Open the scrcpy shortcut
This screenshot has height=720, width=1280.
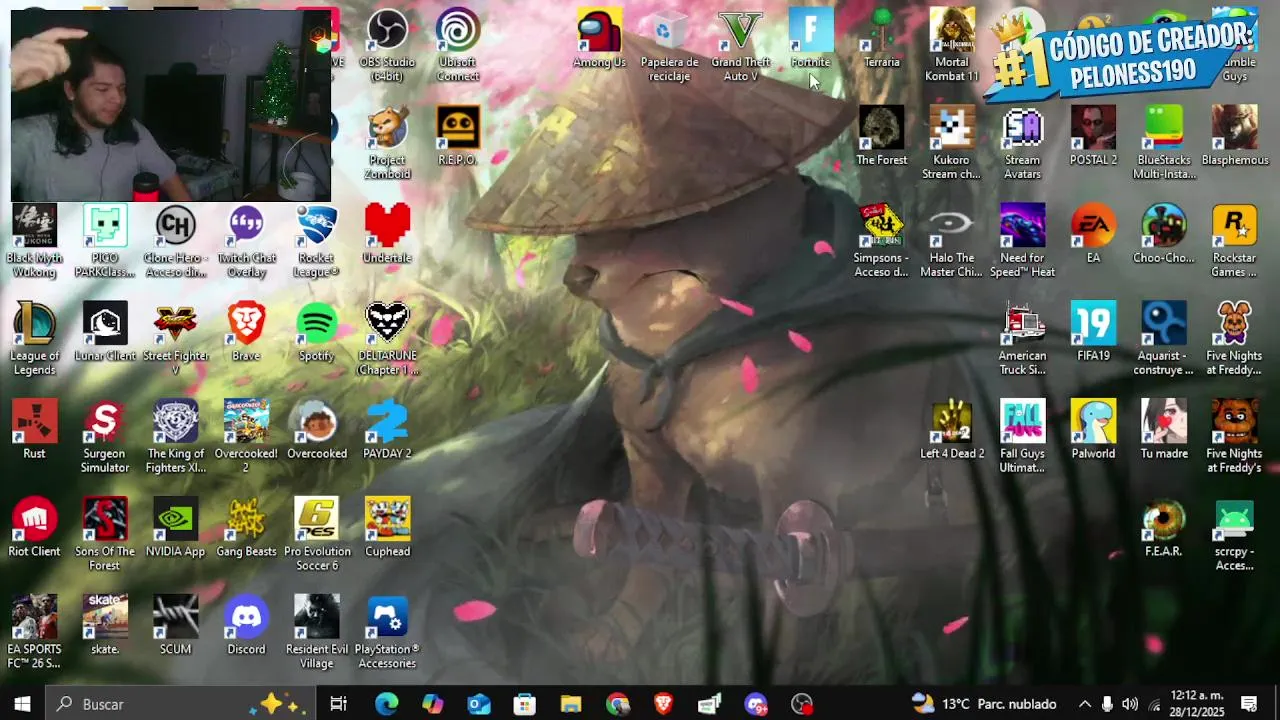pyautogui.click(x=1235, y=536)
